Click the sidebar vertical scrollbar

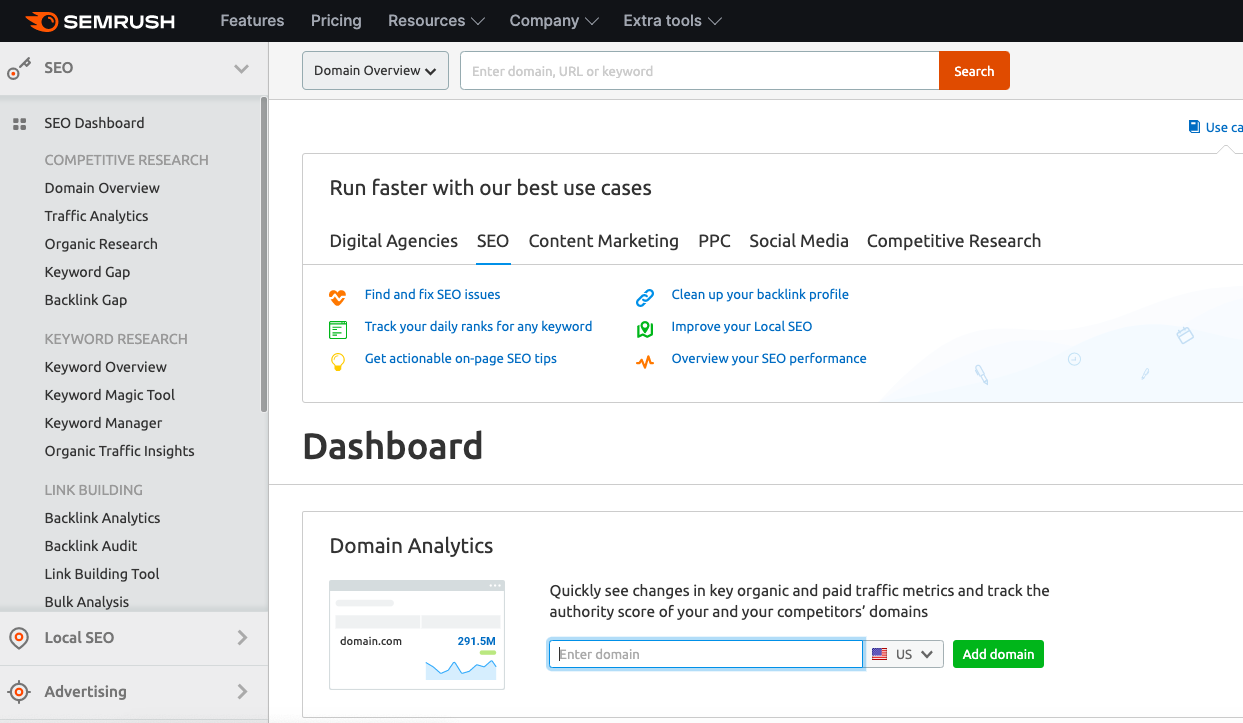[264, 254]
